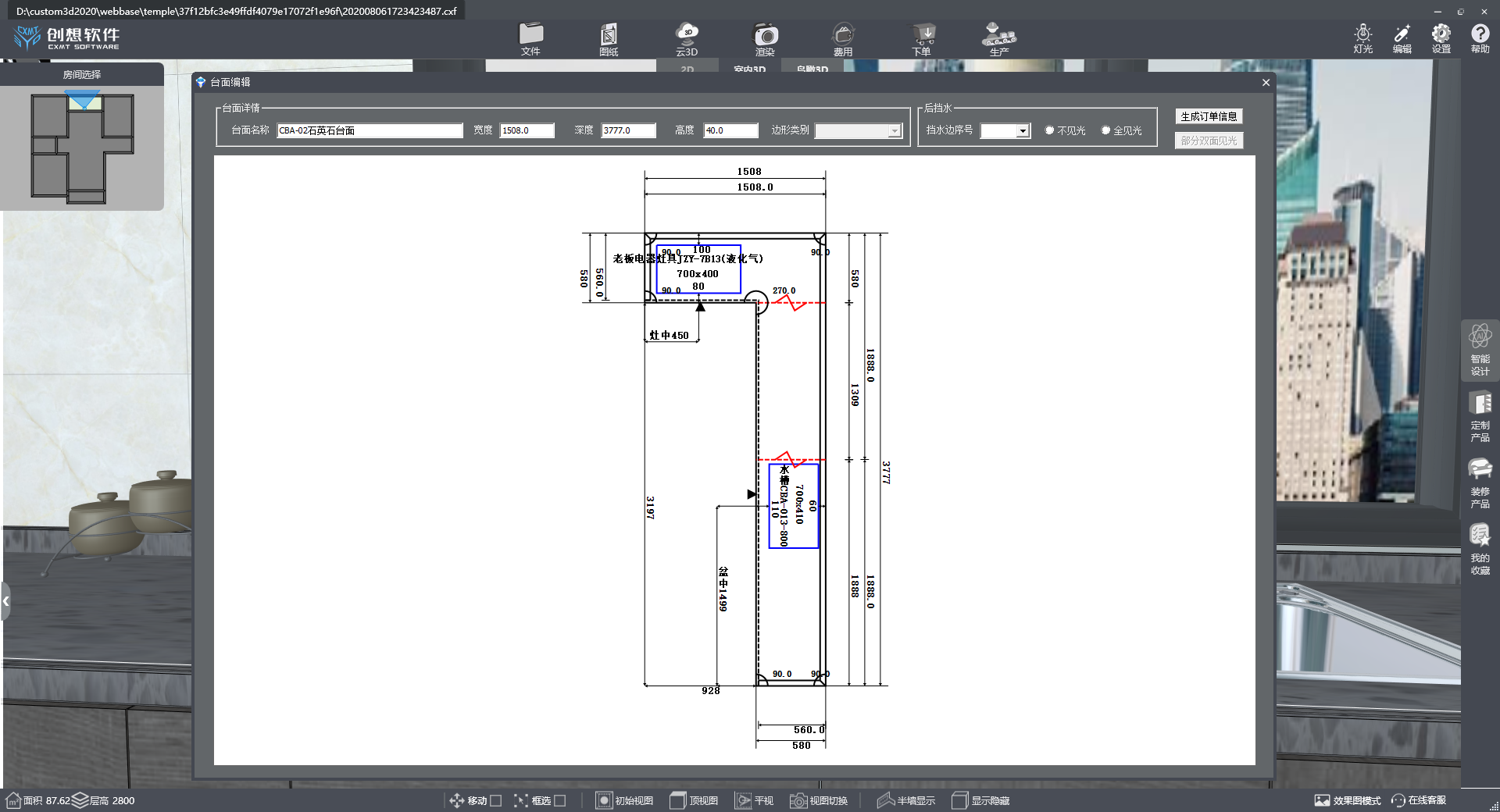Select the 不见光 radio button

[x=1049, y=130]
